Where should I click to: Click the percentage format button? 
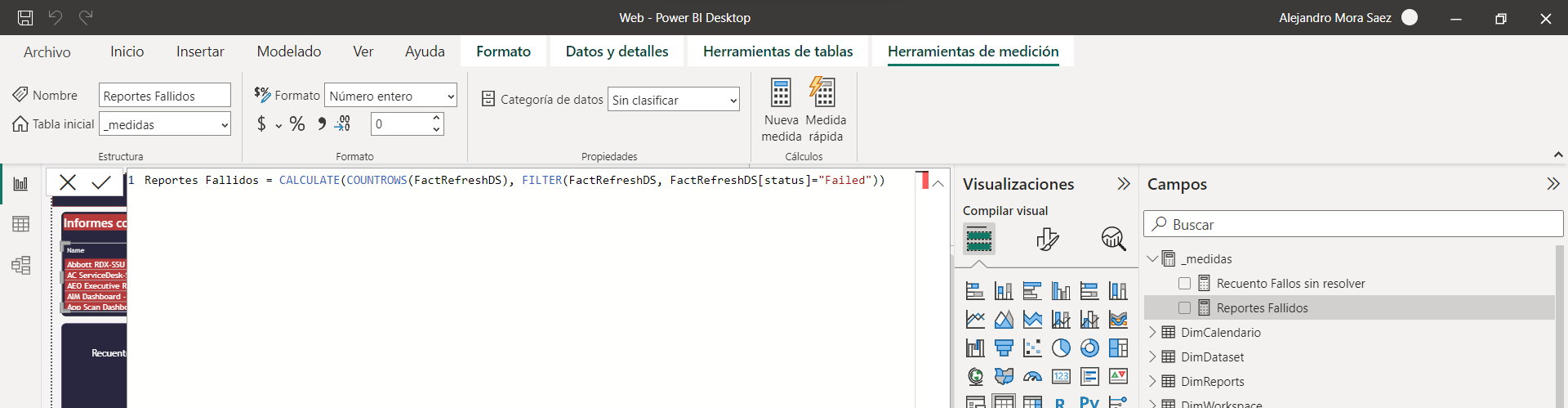[297, 124]
